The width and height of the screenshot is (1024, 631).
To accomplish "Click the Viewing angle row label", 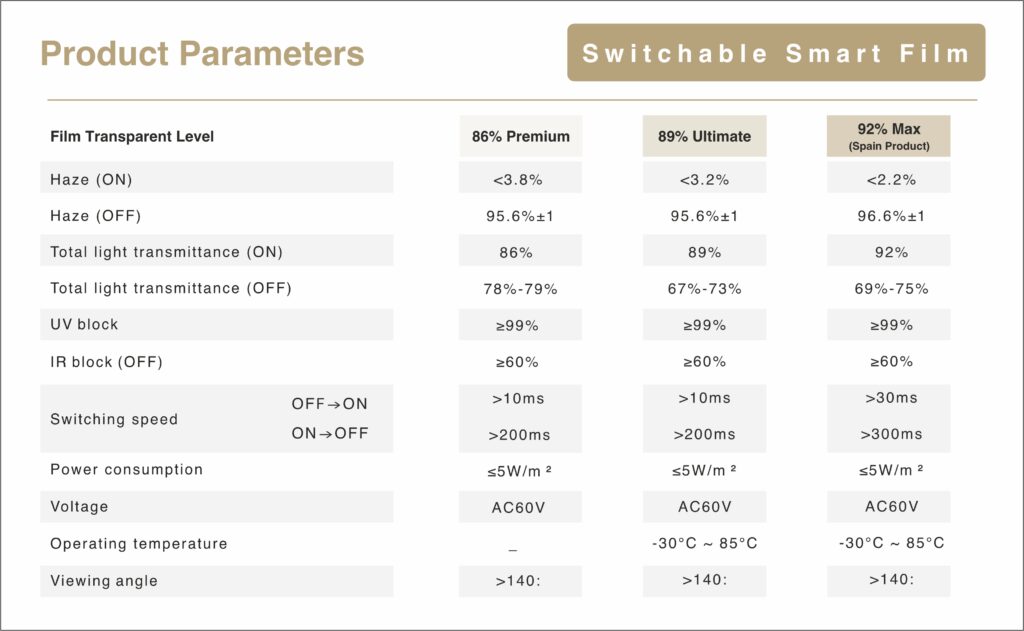I will pyautogui.click(x=104, y=580).
